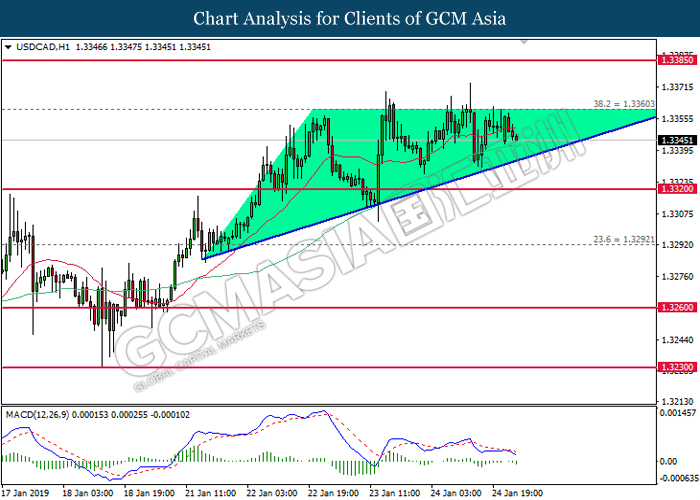700x500 pixels.
Task: Click the 22 Jan 19:00 time label
Action: pyautogui.click(x=333, y=493)
